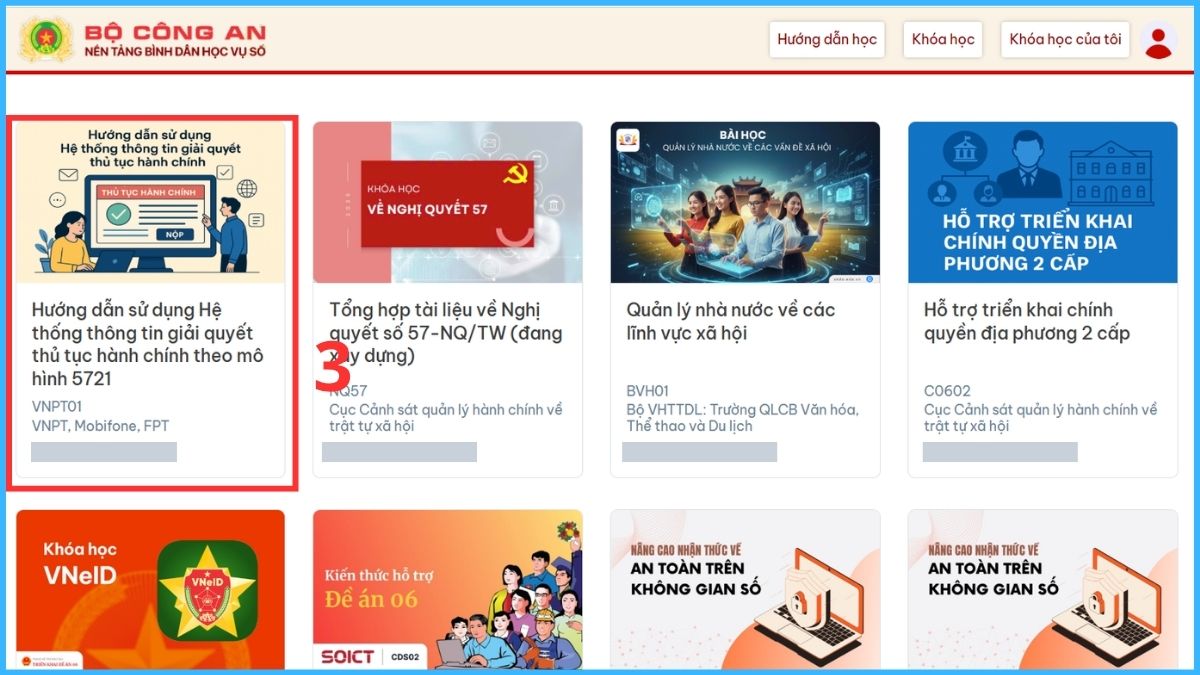The image size is (1200, 675).
Task: Open the Hướng dẫn học button
Action: 827,40
